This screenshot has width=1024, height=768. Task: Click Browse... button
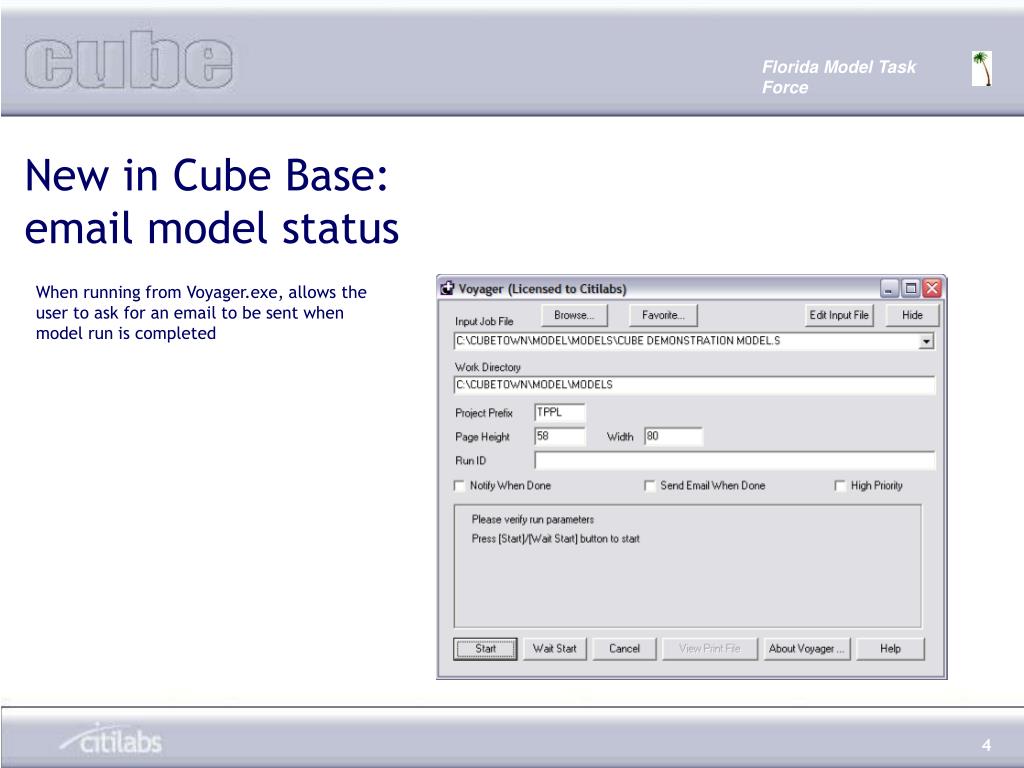point(574,315)
